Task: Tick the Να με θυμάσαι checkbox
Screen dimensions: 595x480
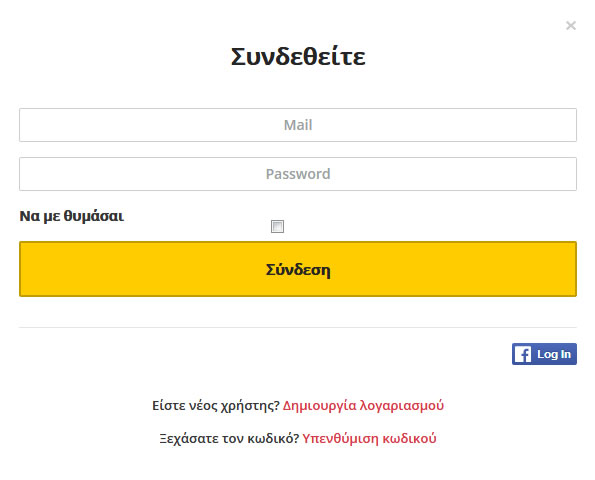Action: pyautogui.click(x=277, y=226)
